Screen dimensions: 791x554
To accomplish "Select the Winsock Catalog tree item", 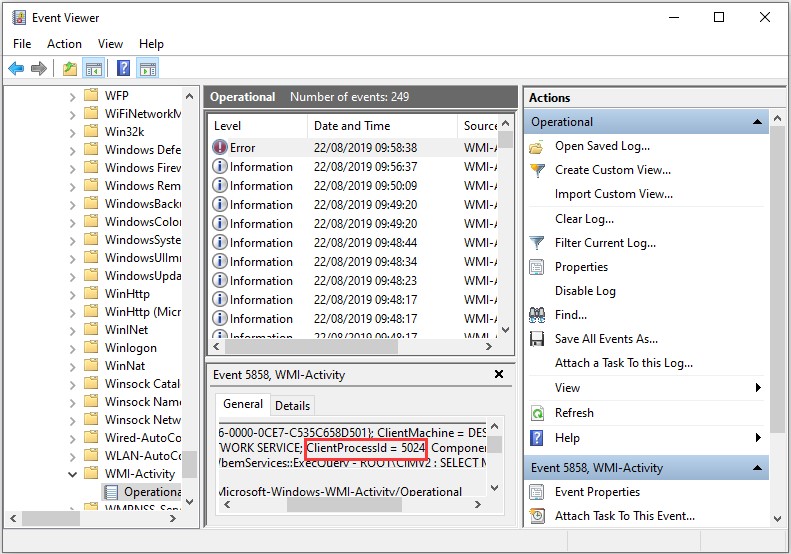I will [142, 384].
